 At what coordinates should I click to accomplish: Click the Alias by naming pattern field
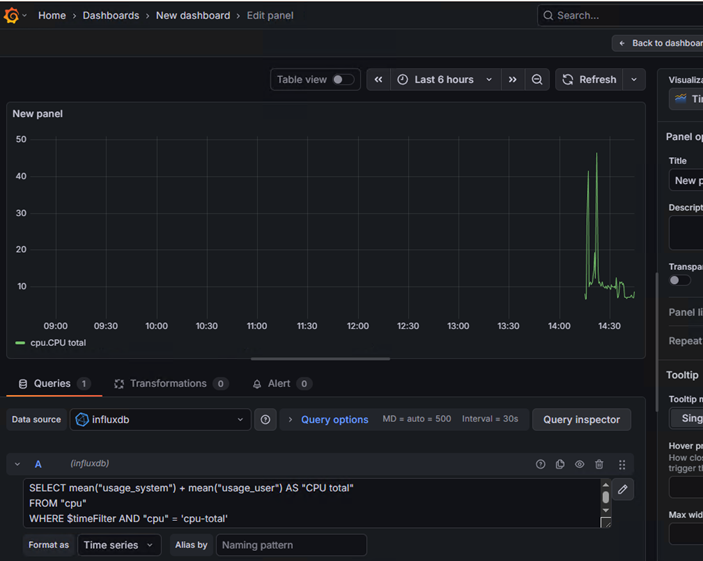click(292, 545)
